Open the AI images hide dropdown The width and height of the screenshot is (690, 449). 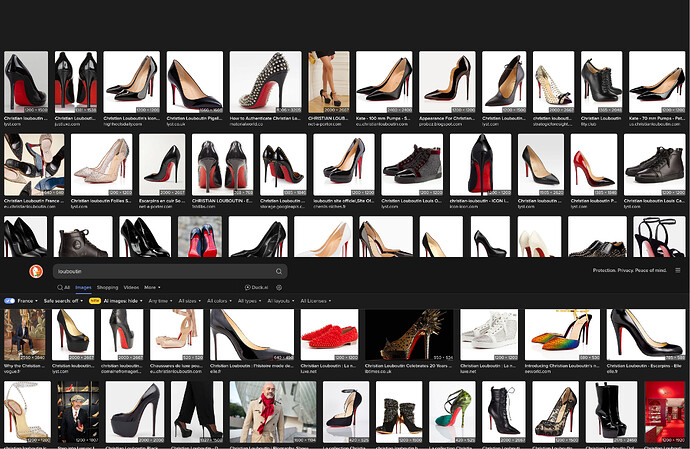[x=122, y=300]
